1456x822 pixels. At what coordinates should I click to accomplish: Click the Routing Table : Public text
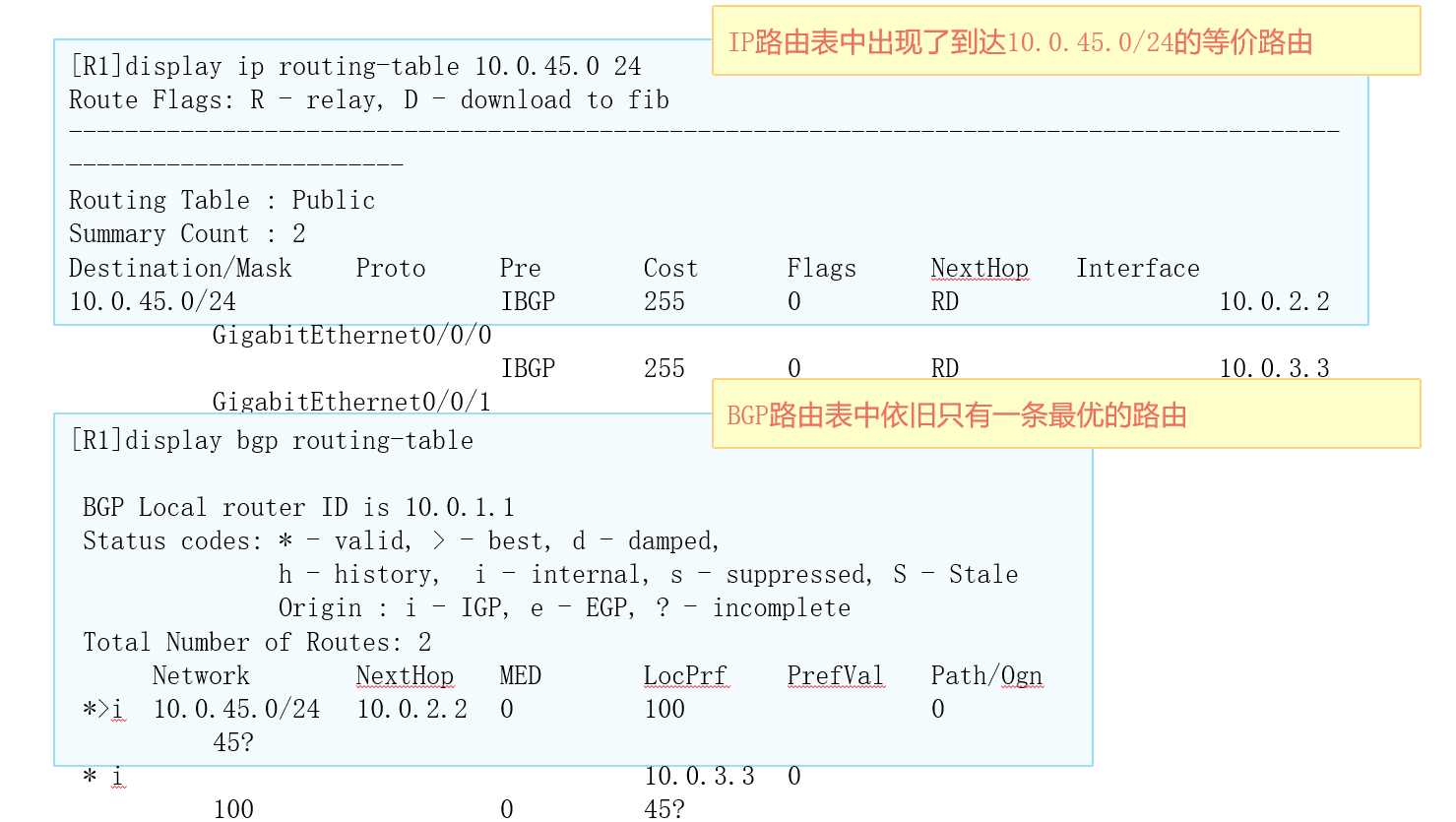[222, 201]
